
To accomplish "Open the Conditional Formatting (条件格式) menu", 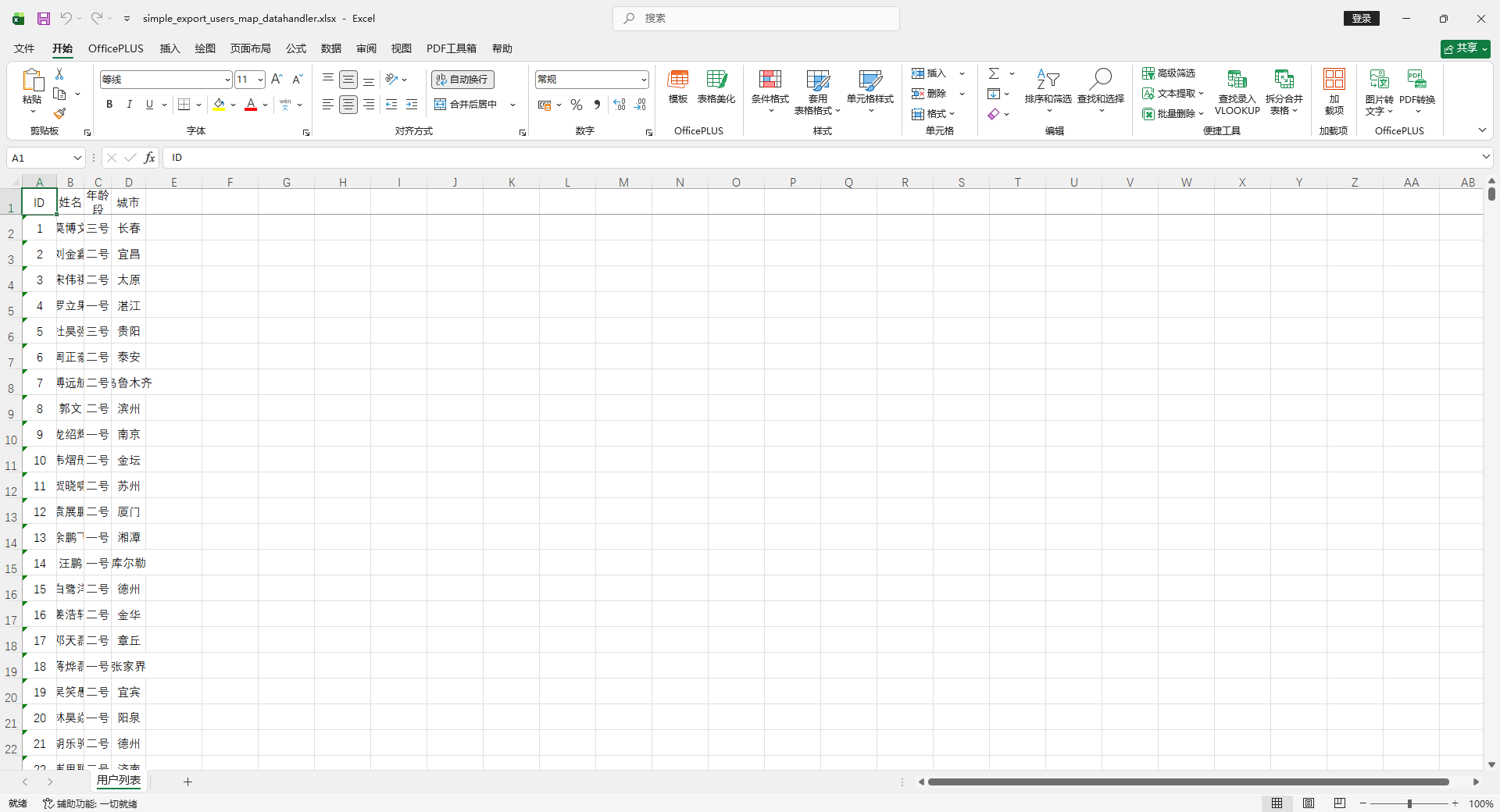I will coord(770,89).
